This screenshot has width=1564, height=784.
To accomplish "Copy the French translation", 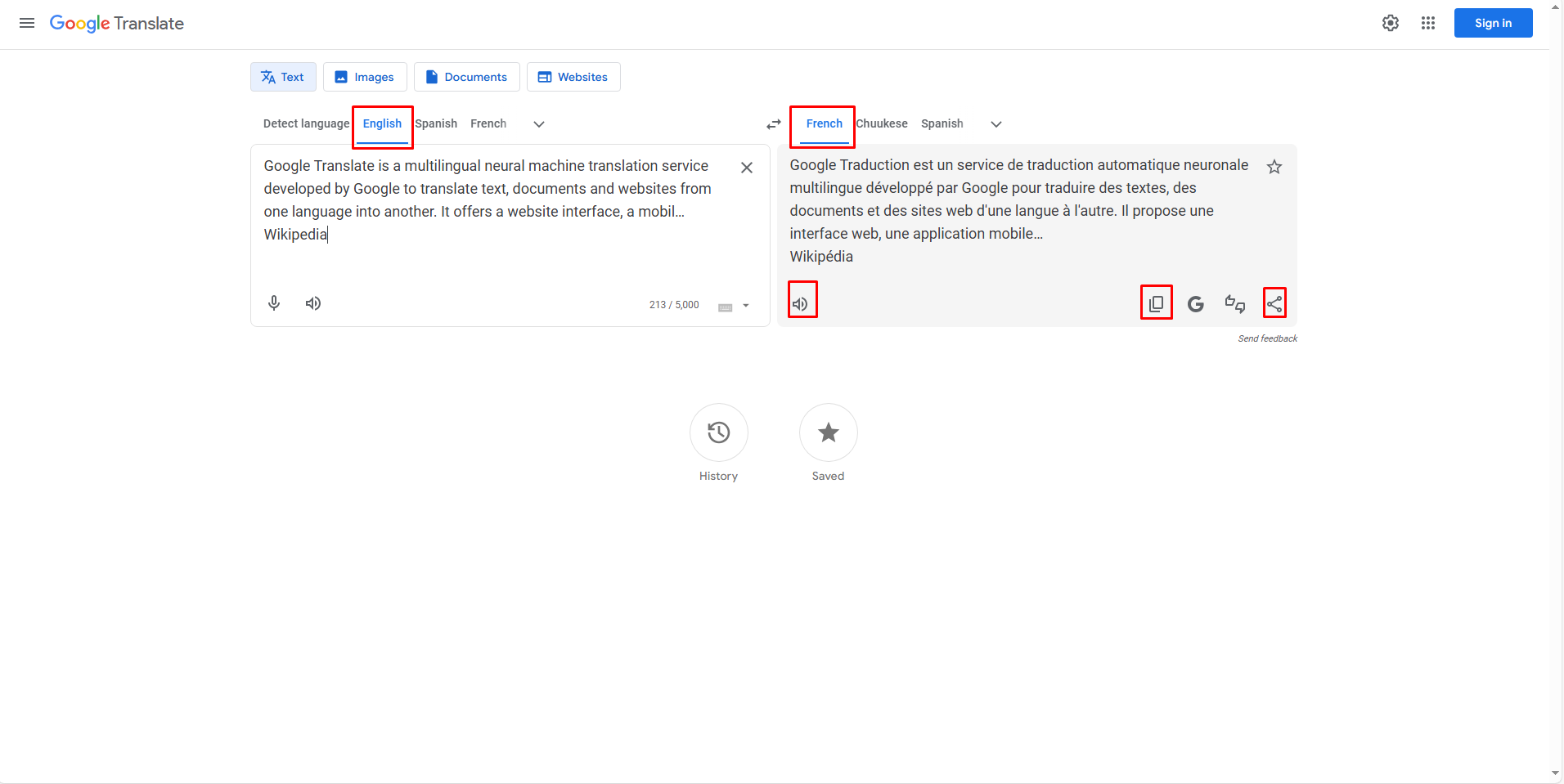I will 1156,302.
